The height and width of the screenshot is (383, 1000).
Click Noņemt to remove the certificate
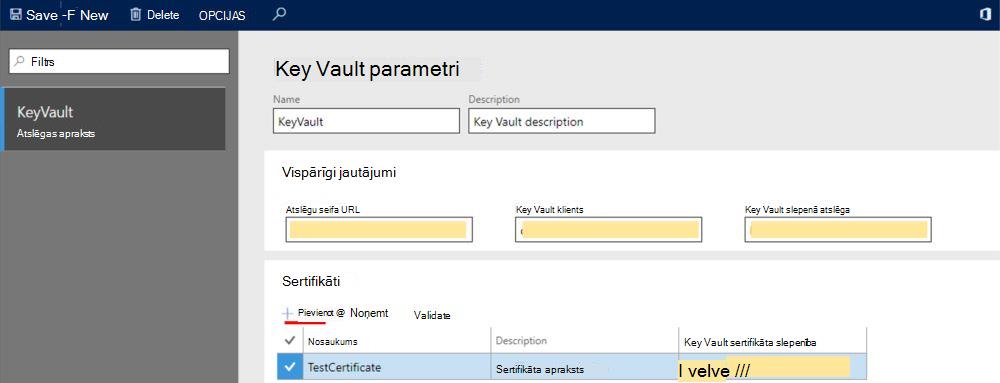tap(369, 313)
